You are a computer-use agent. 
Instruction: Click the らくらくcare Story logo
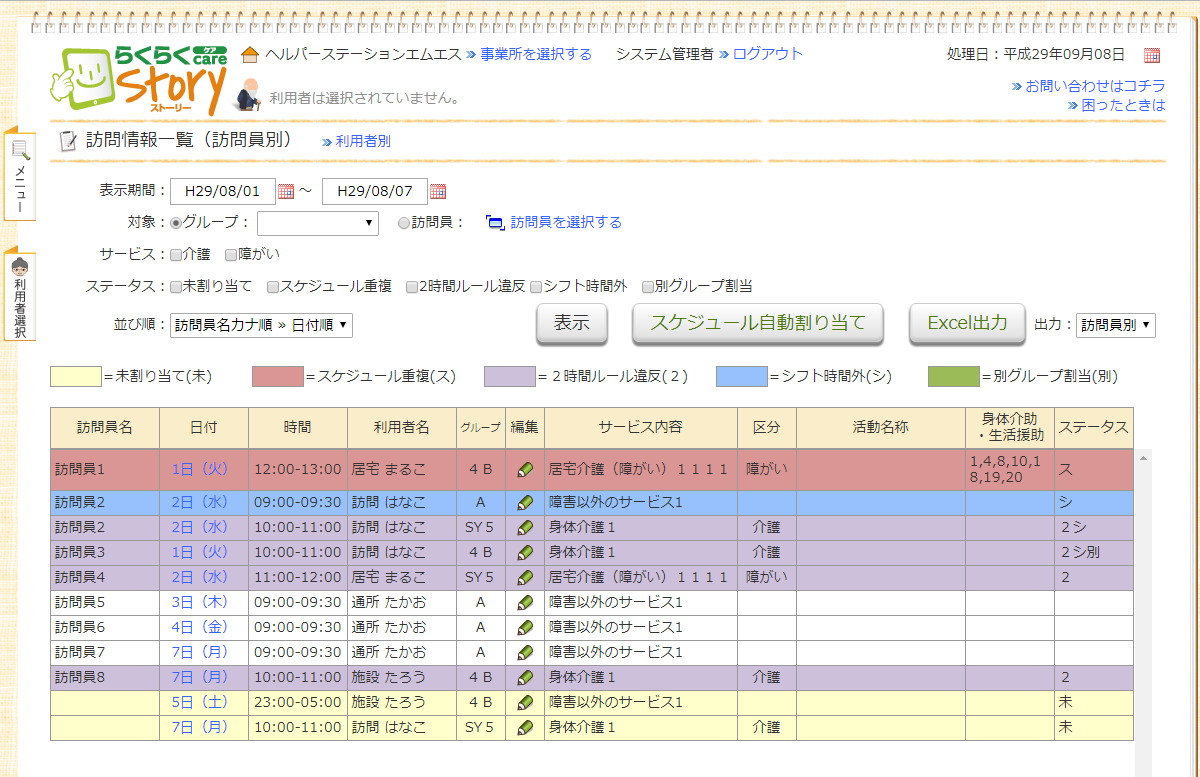(139, 80)
